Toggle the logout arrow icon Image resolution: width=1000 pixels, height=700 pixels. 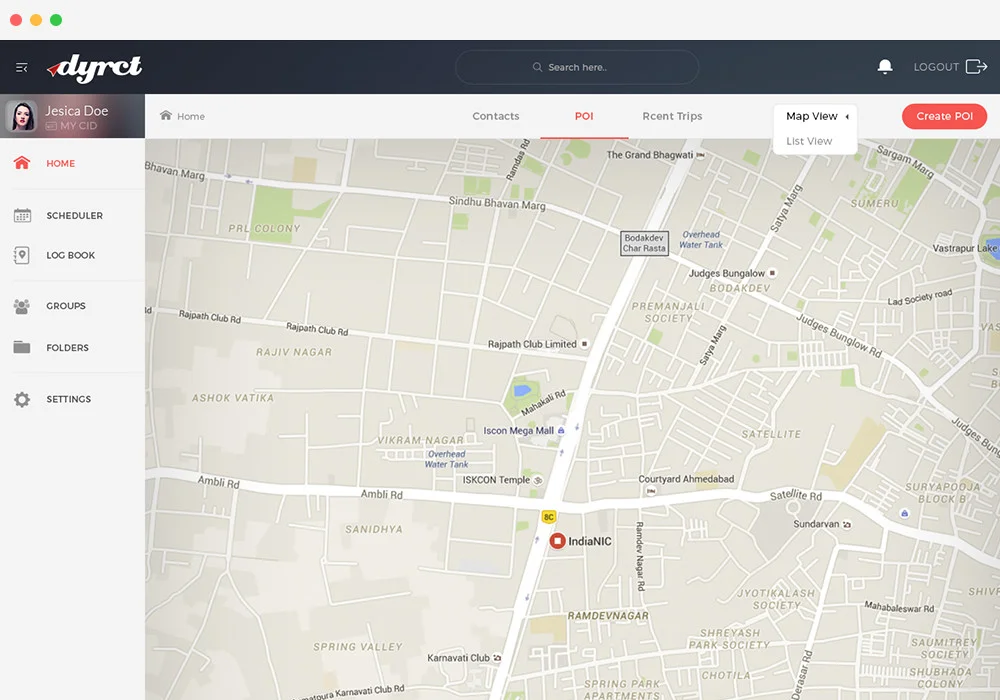[x=975, y=66]
